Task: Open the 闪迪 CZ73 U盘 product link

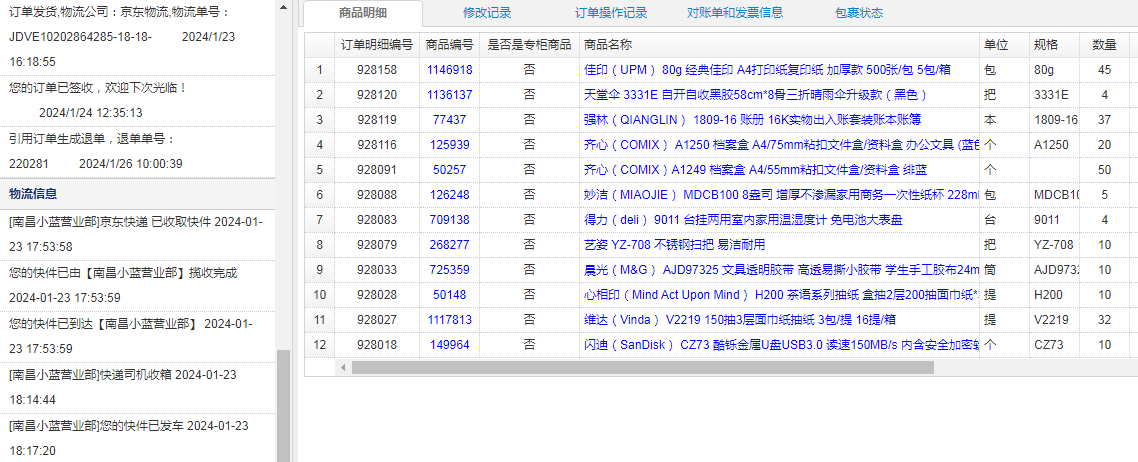Action: click(781, 345)
